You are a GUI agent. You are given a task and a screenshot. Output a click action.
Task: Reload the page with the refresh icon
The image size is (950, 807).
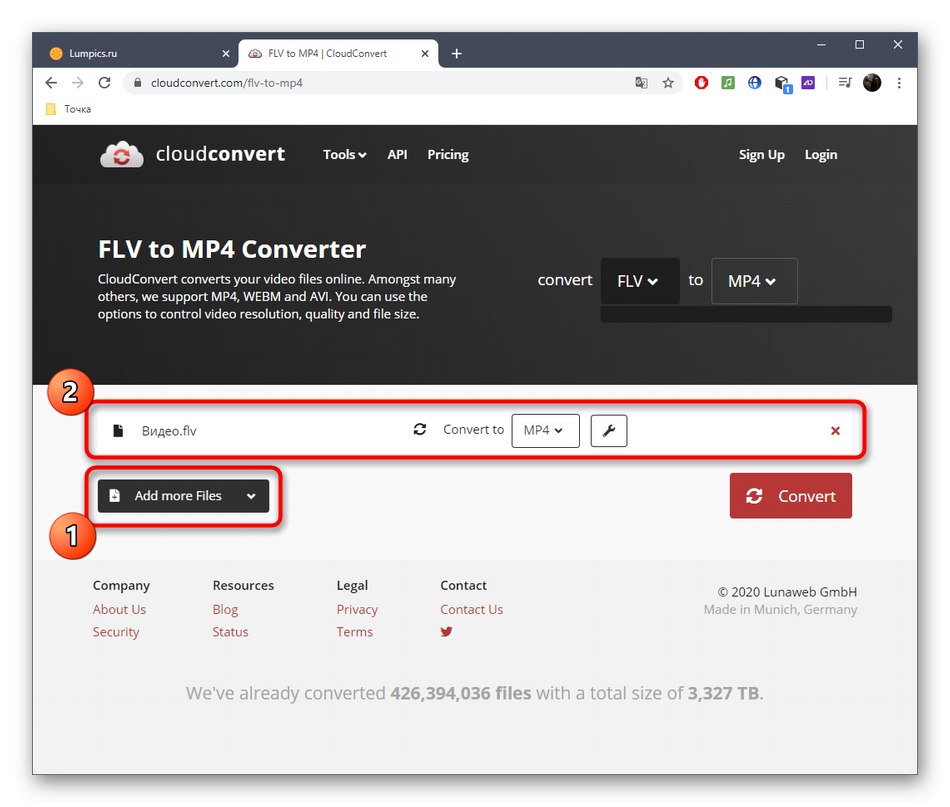point(104,83)
